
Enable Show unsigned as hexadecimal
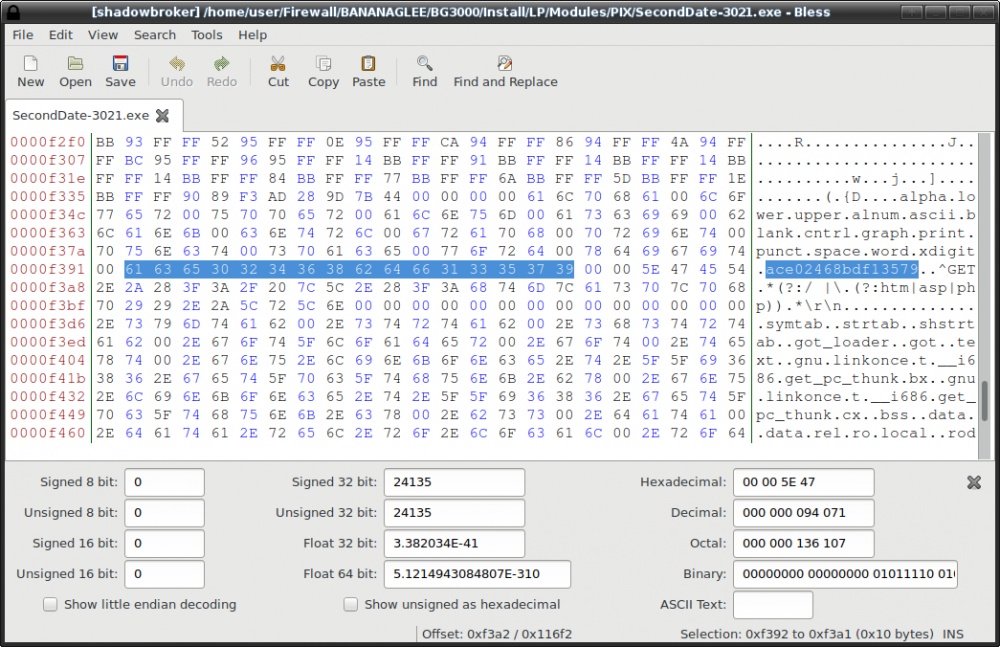tap(350, 604)
